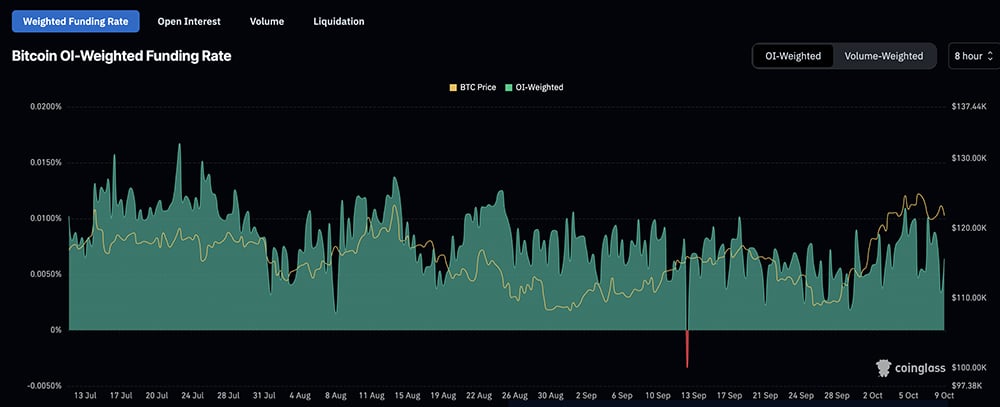
Task: Select the Volume tab
Action: pos(267,21)
